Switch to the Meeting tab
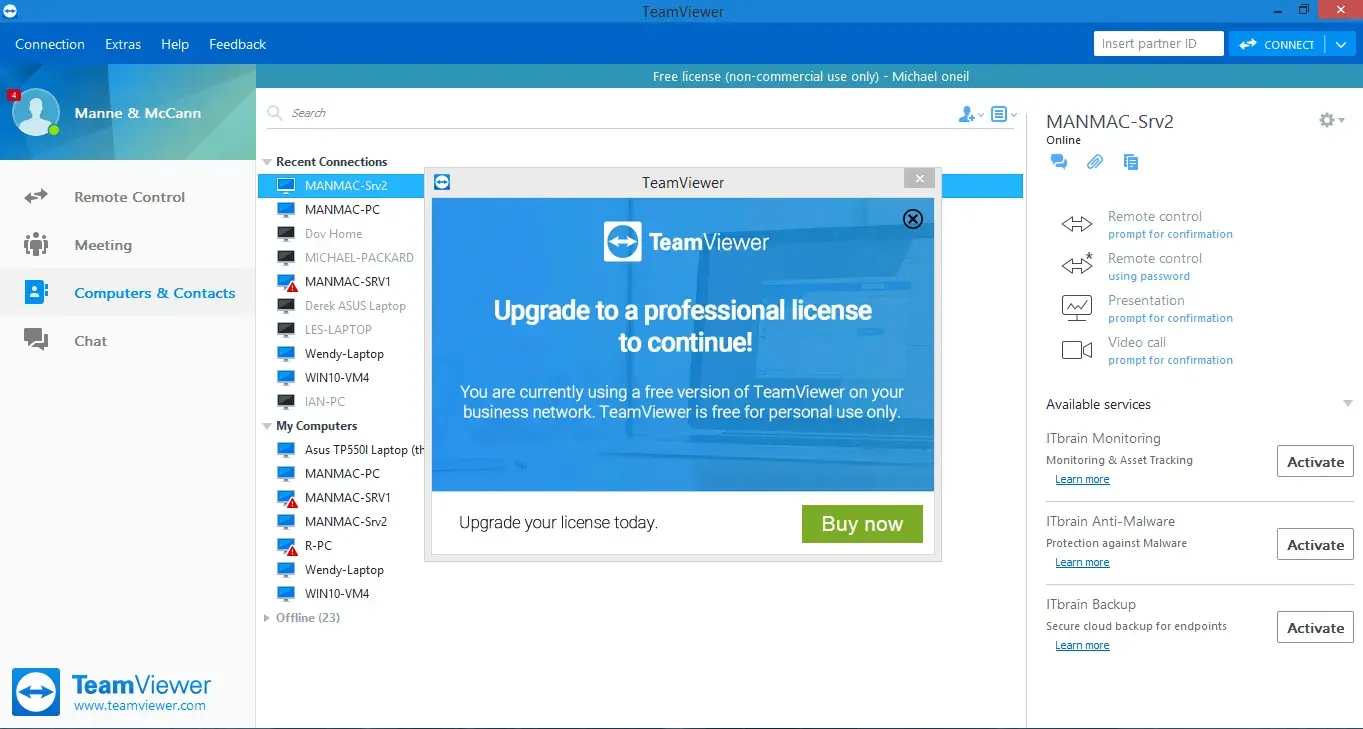The height and width of the screenshot is (729, 1363). click(x=128, y=245)
